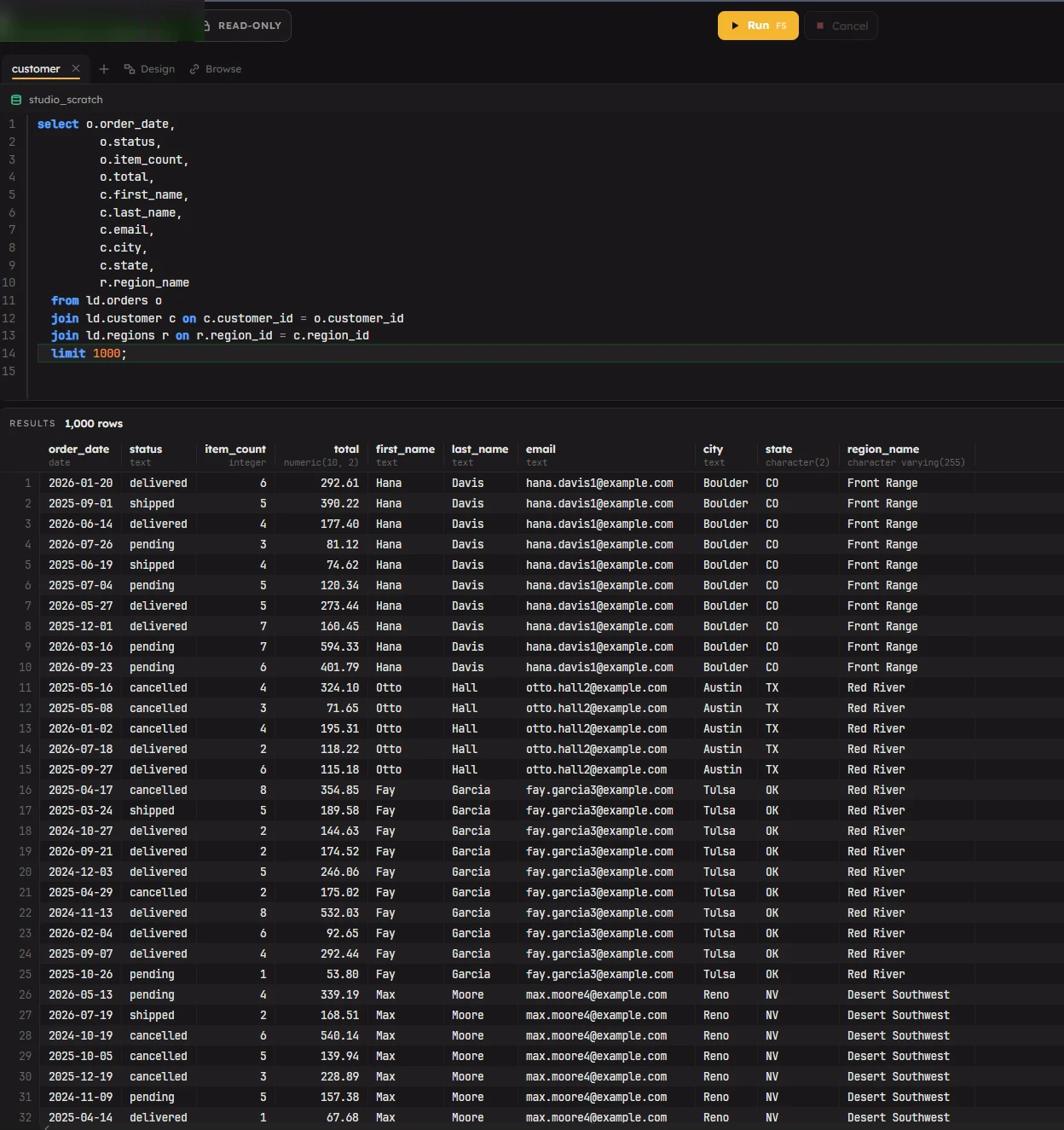1064x1130 pixels.
Task: Click the region_name column header
Action: pos(883,449)
